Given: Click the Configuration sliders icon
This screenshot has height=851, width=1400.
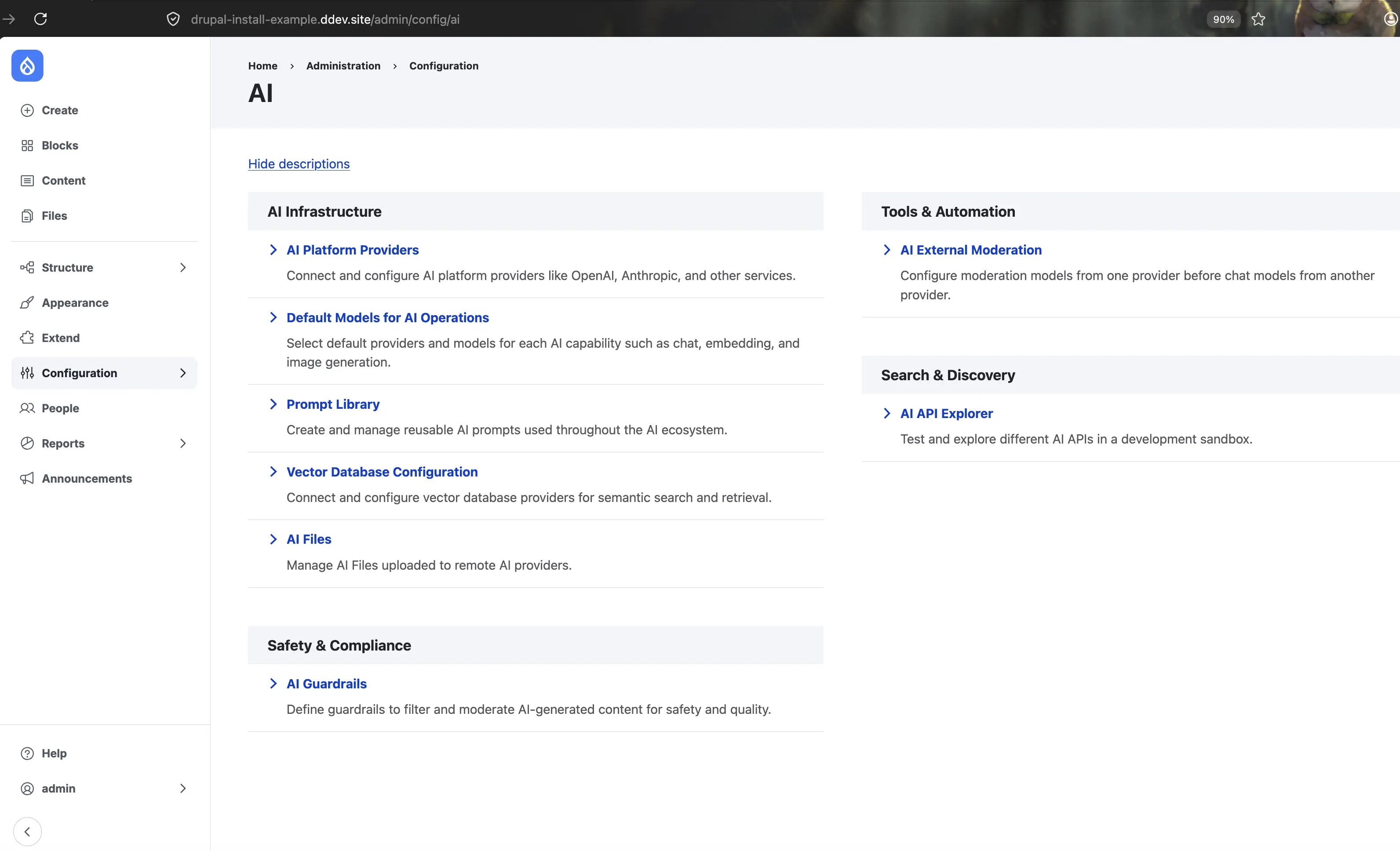Looking at the screenshot, I should tap(27, 373).
